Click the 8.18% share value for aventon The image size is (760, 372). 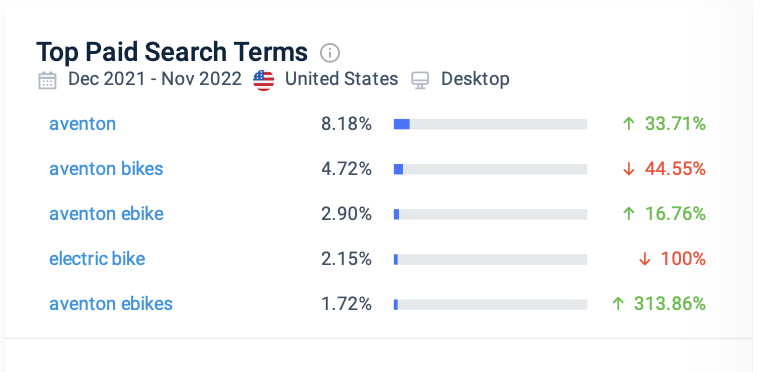(346, 125)
